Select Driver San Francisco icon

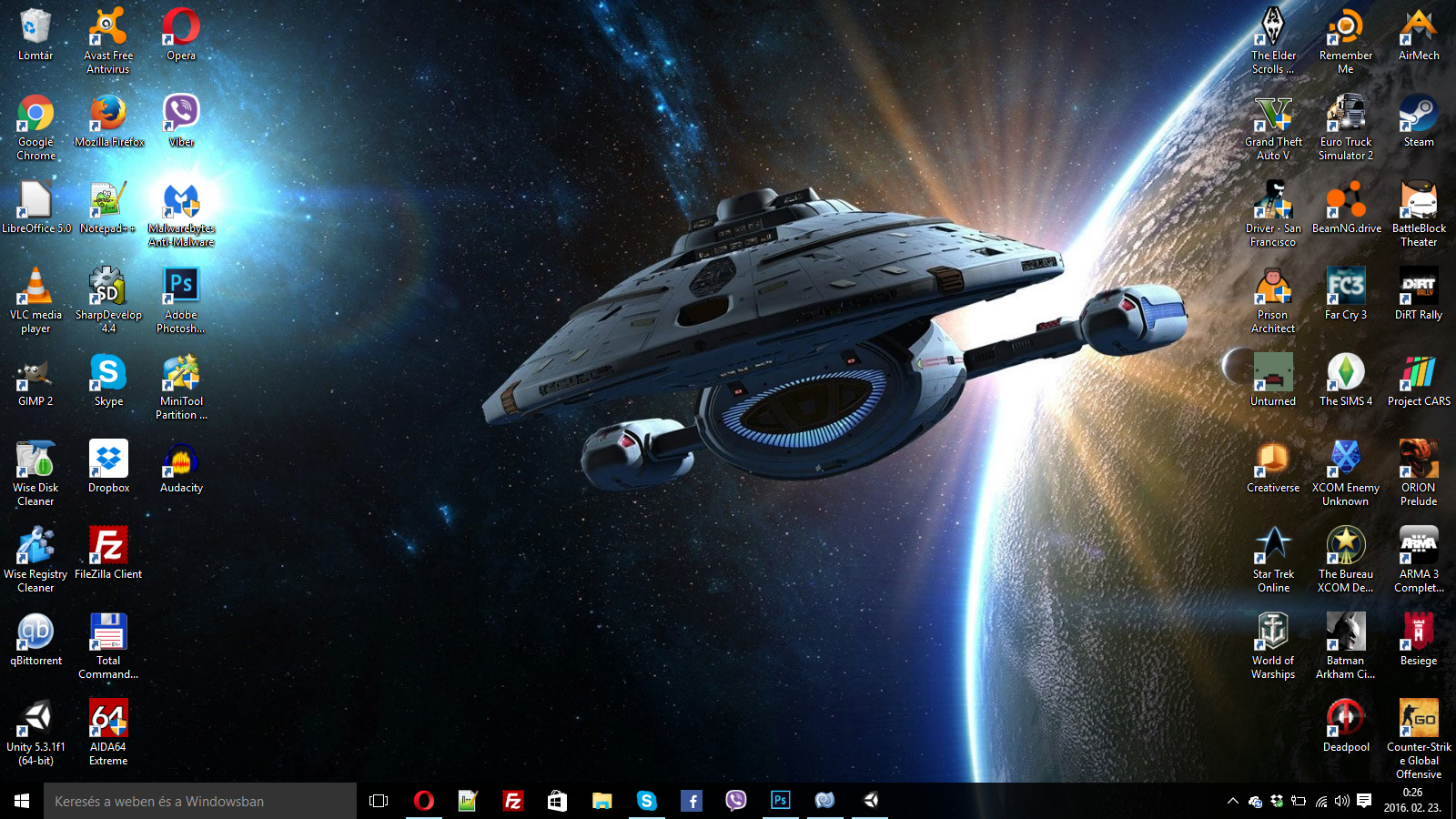coord(1273,214)
